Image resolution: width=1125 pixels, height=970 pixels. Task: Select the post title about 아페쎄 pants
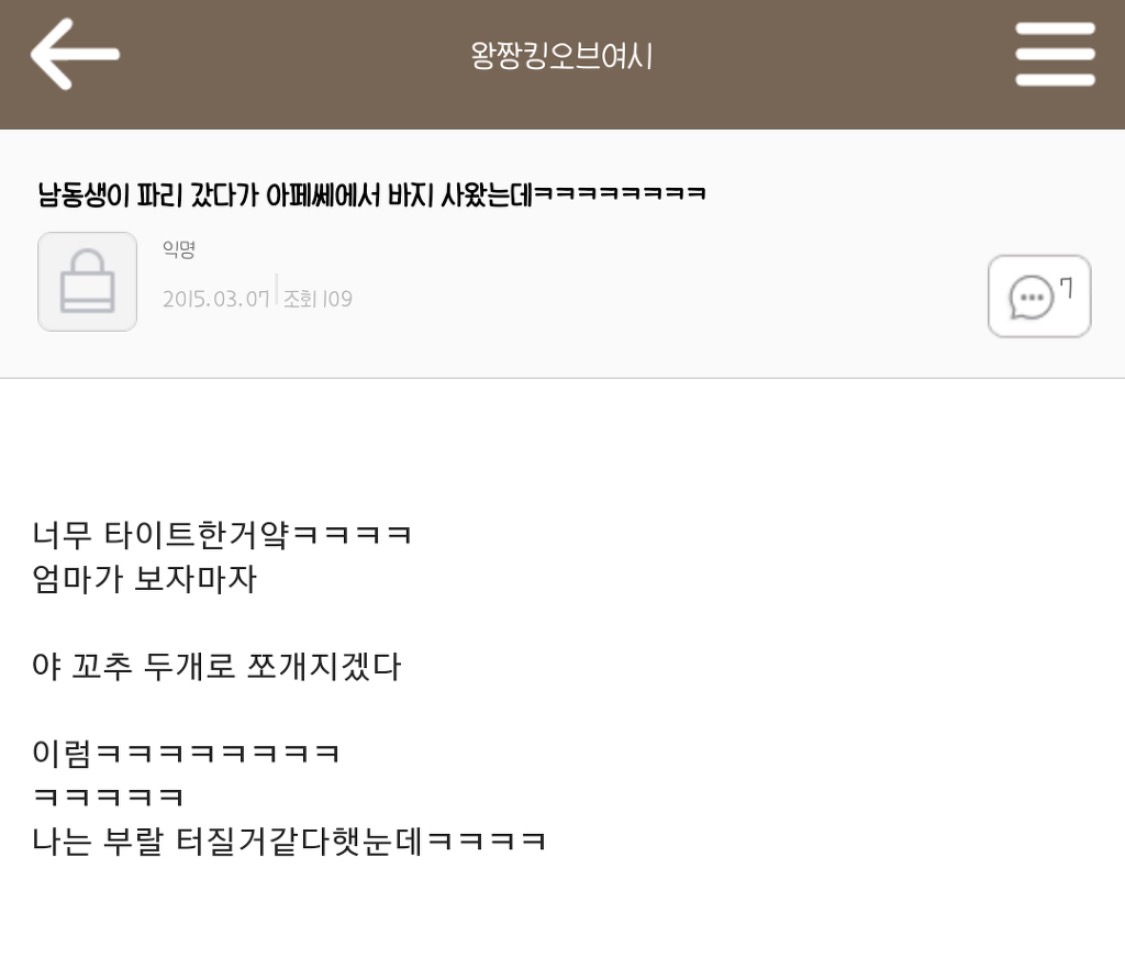[x=372, y=194]
